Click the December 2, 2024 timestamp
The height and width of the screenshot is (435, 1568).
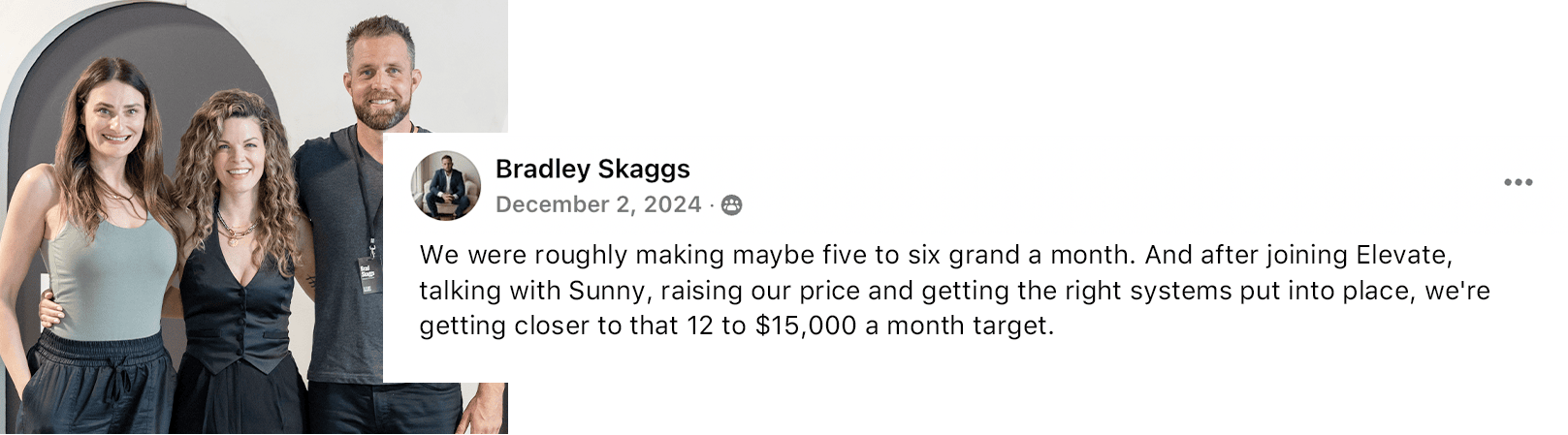pyautogui.click(x=598, y=204)
